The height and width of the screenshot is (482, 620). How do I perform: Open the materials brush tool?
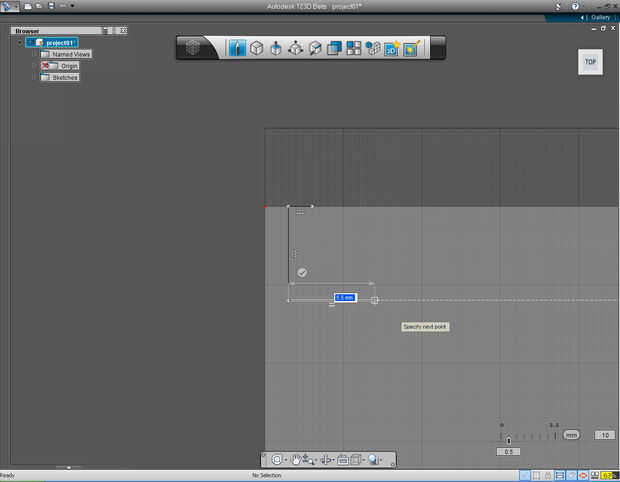[412, 49]
